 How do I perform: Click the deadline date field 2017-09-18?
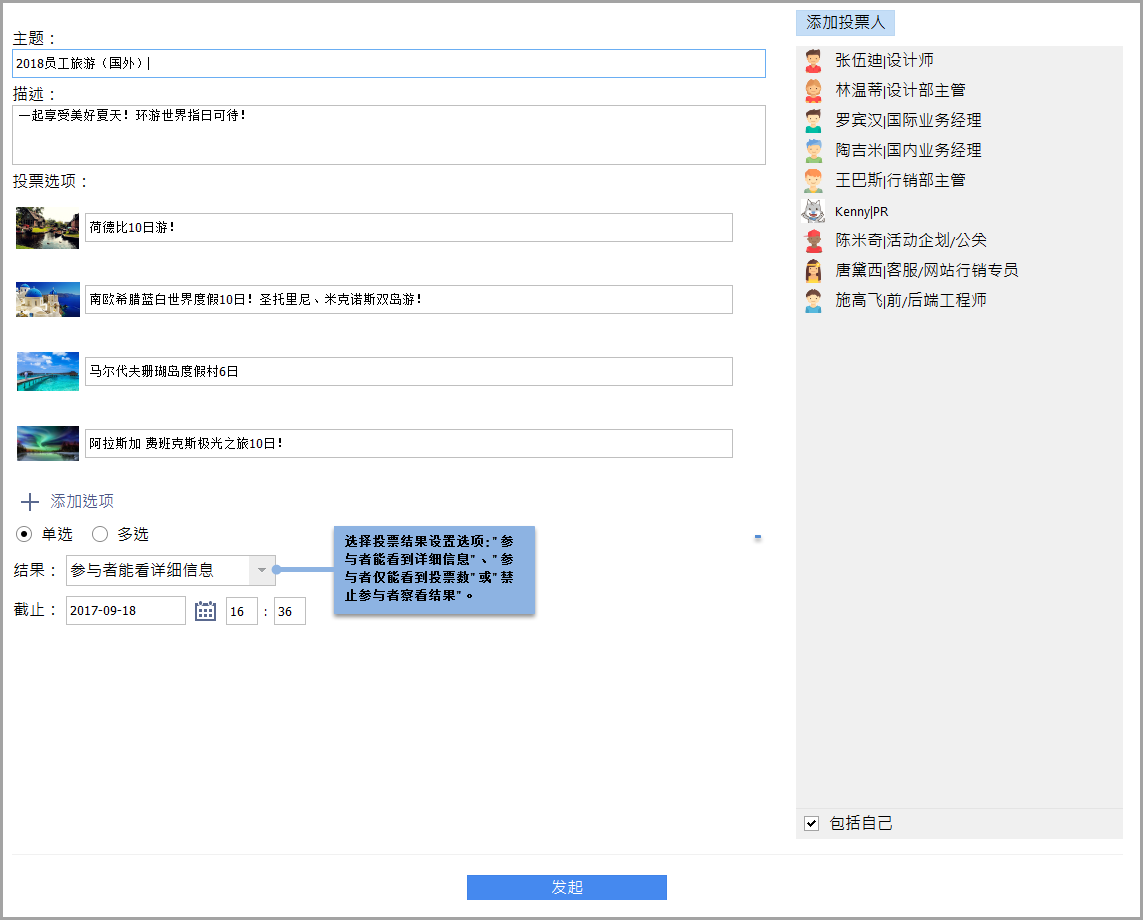(x=125, y=611)
